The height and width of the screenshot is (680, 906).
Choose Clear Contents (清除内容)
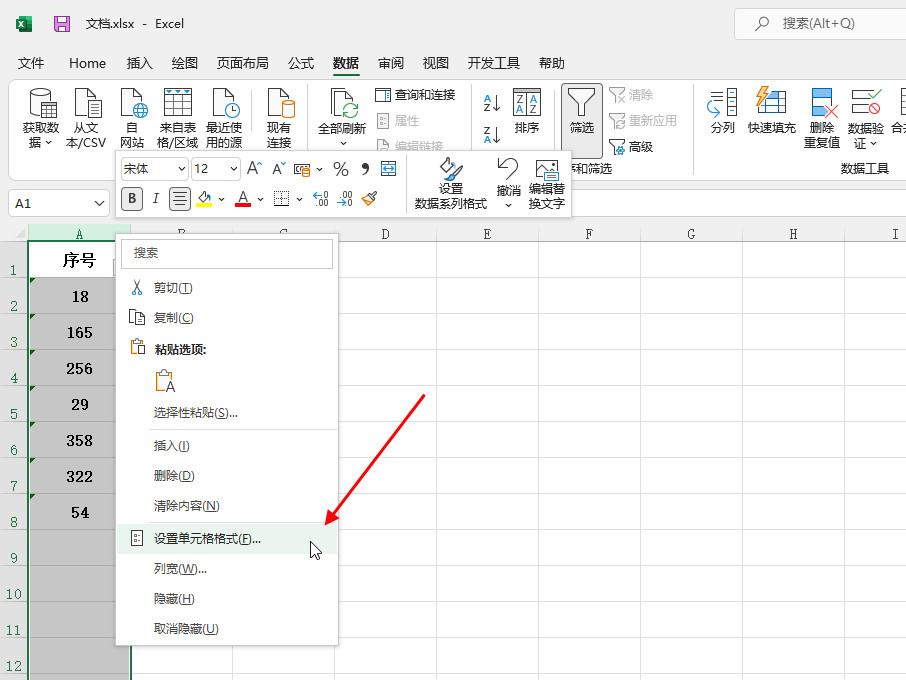[226, 506]
